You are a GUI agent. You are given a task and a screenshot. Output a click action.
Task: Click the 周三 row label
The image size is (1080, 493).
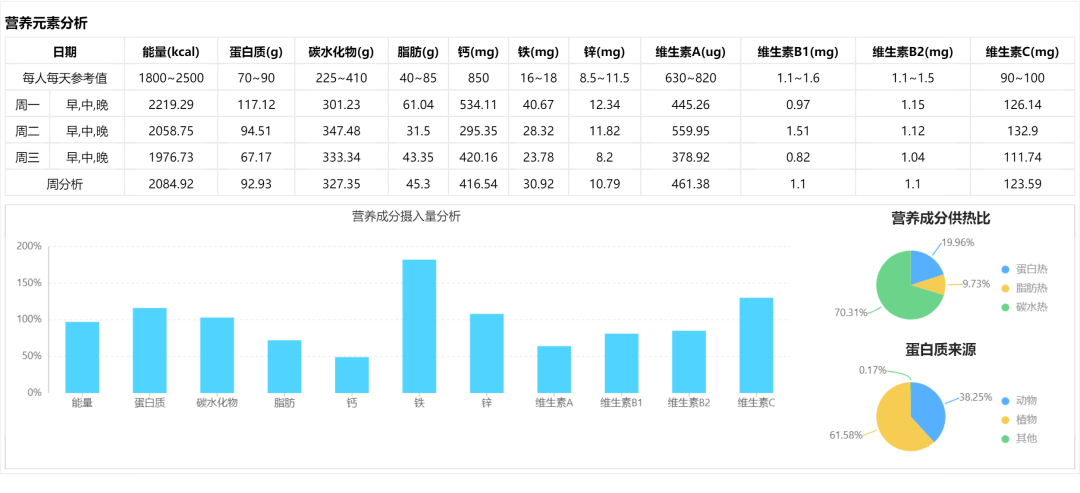tap(28, 158)
